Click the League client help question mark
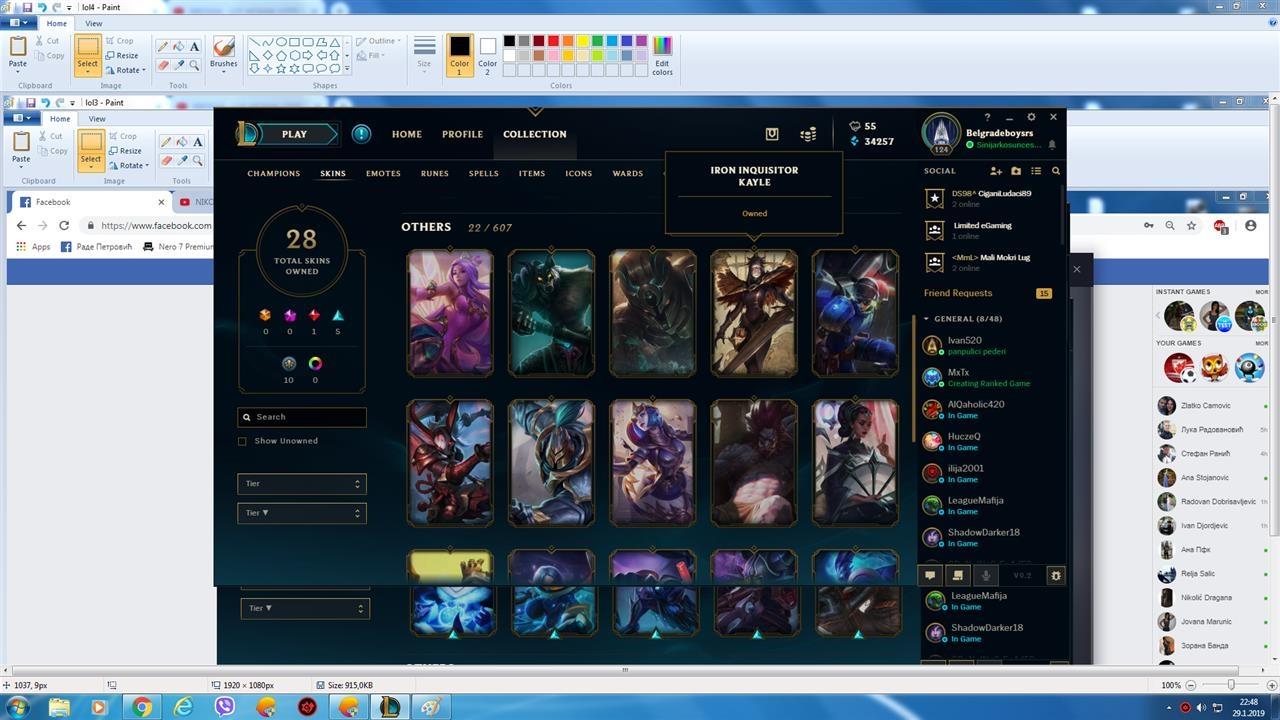1280x720 pixels. coord(987,117)
